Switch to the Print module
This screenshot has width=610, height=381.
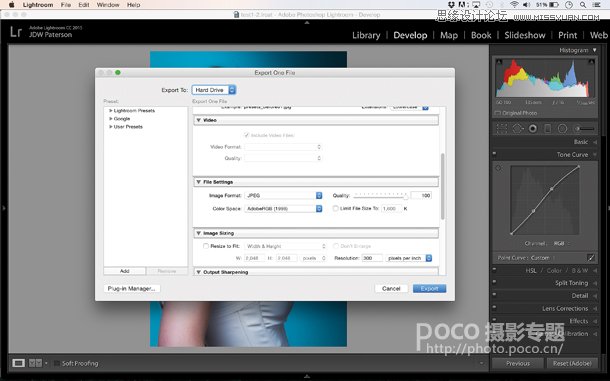pos(568,35)
